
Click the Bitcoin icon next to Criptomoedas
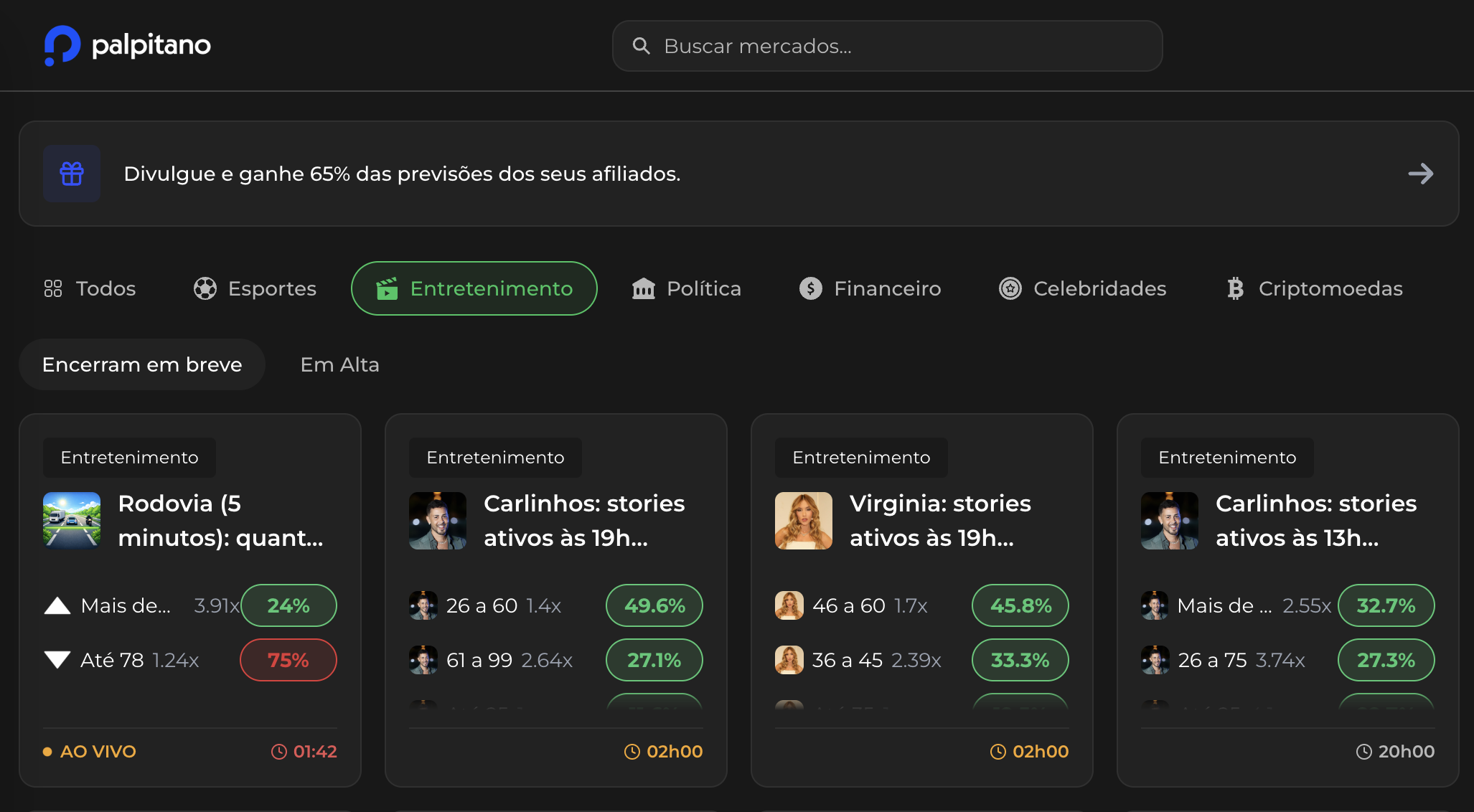(x=1235, y=288)
